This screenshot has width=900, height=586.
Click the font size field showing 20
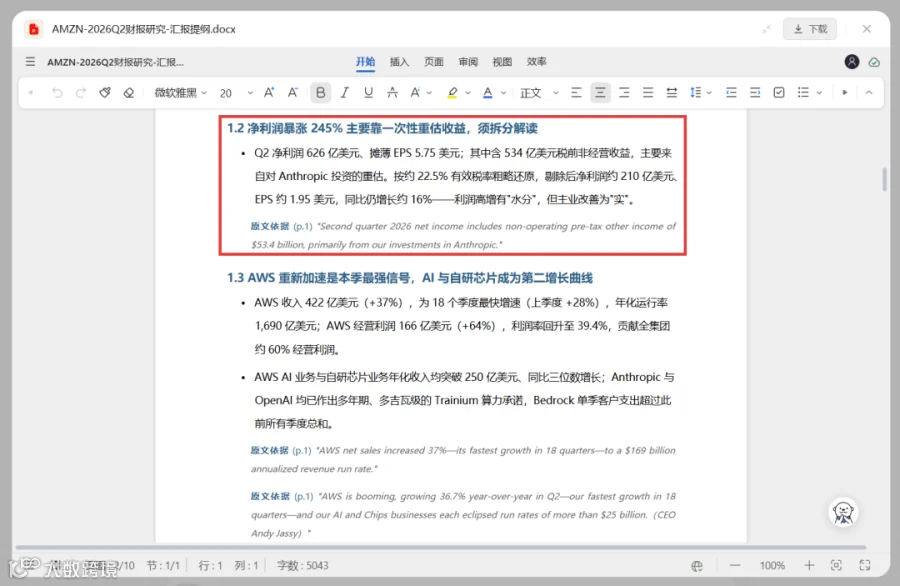[226, 93]
